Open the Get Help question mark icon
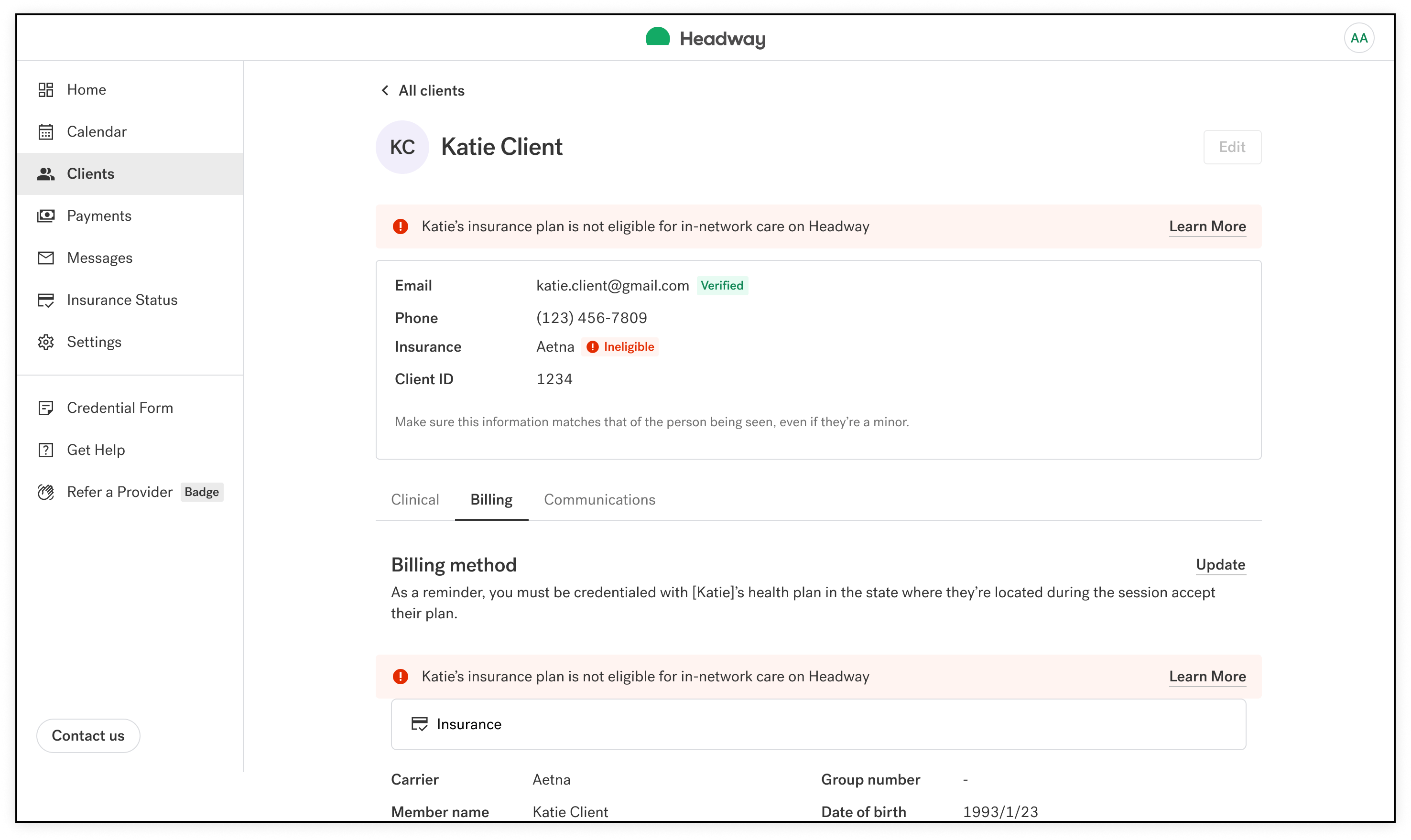 click(46, 450)
